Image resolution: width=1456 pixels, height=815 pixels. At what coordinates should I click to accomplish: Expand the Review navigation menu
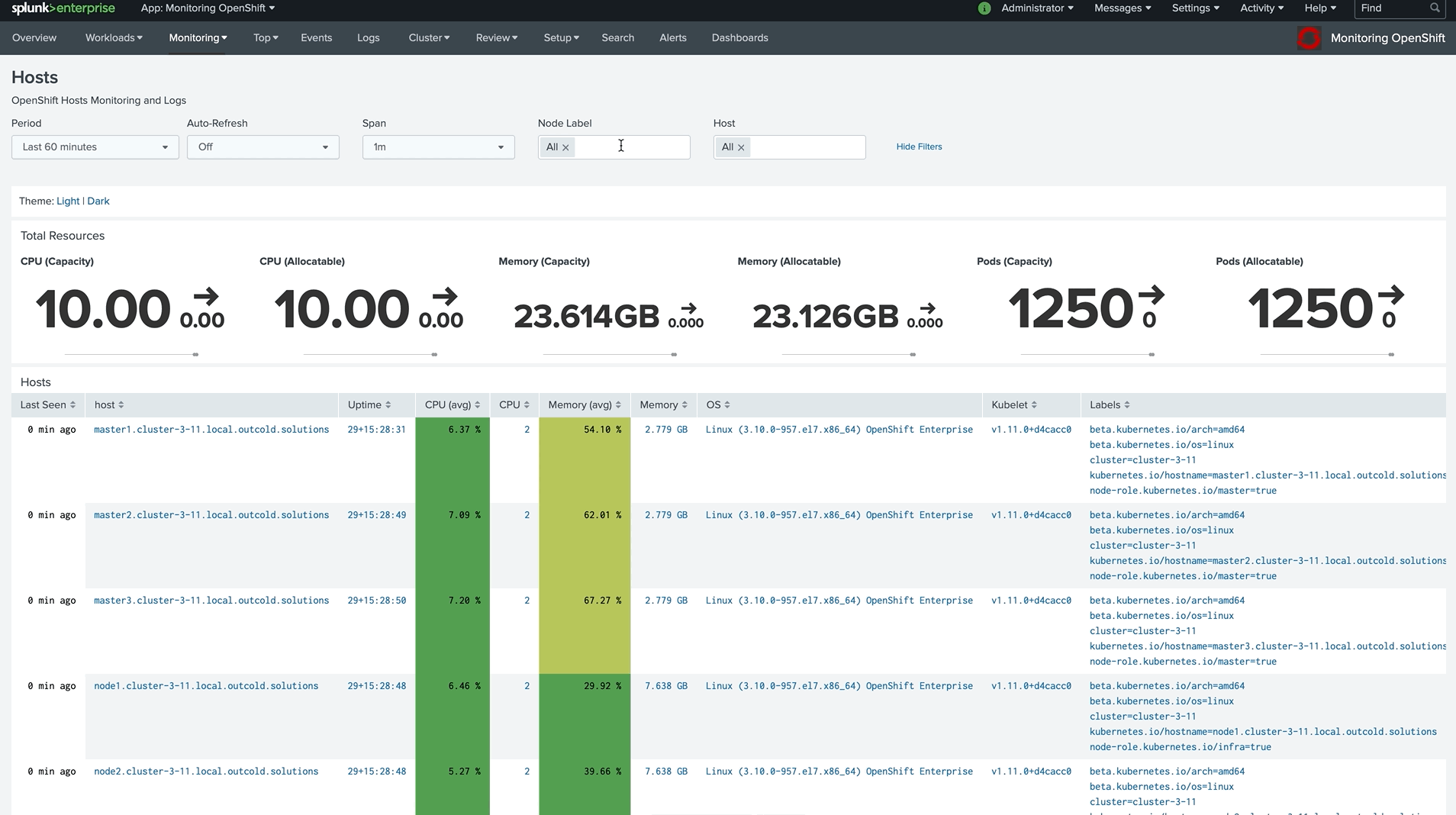pos(497,38)
